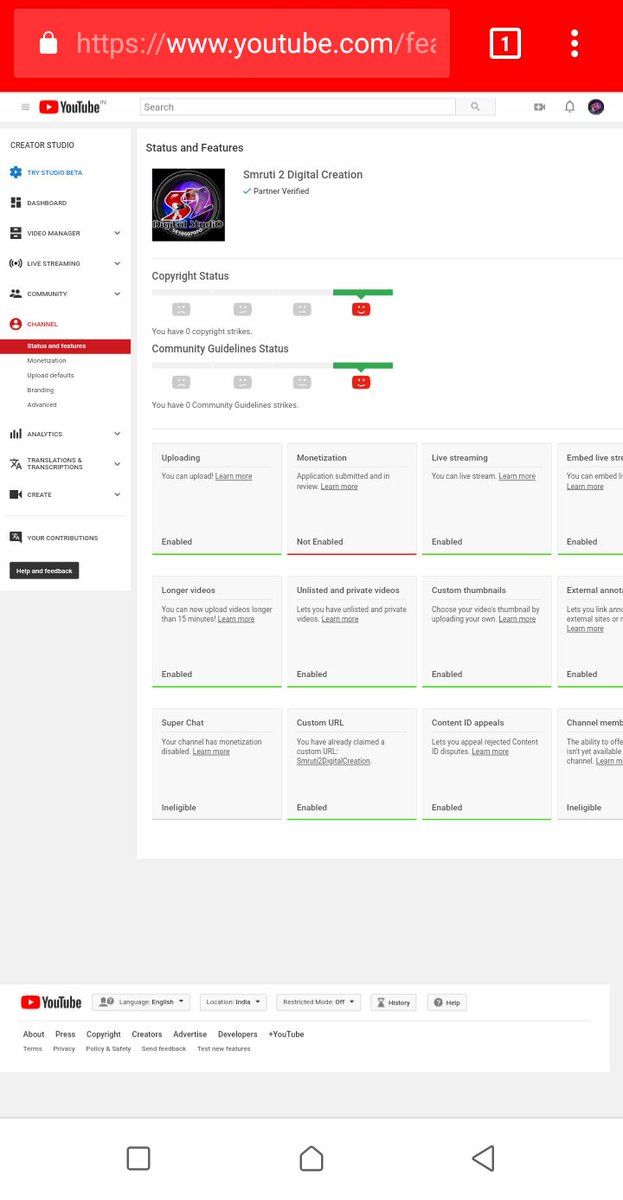This screenshot has width=623, height=1200.
Task: Open the notifications bell
Action: (569, 107)
